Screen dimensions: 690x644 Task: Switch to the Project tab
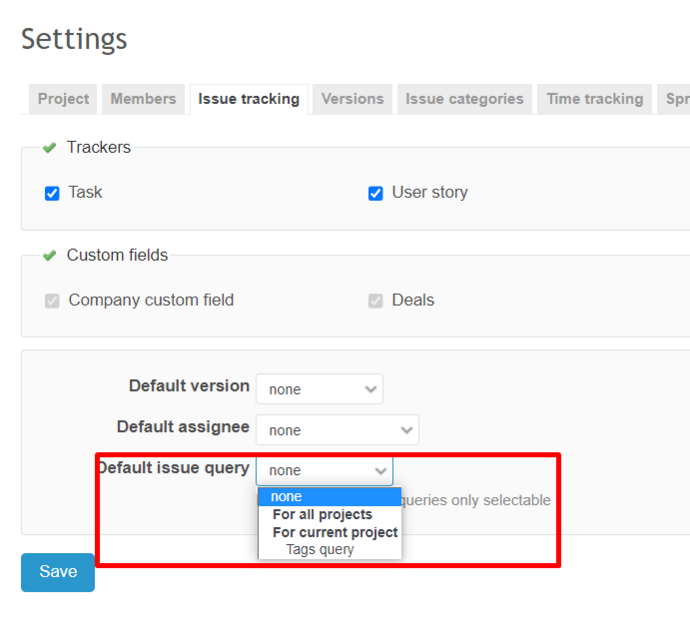point(63,99)
